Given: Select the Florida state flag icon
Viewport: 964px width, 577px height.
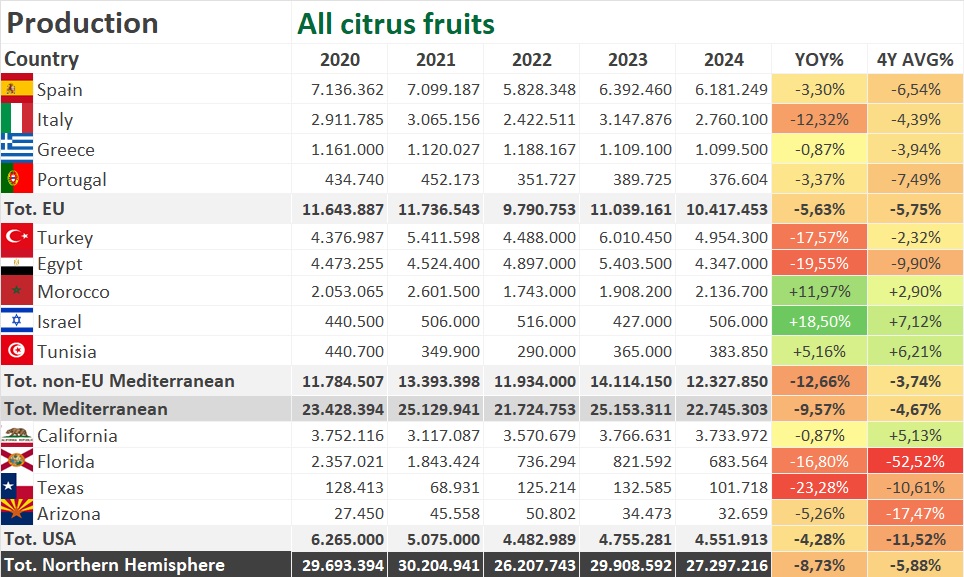Looking at the screenshot, I should tap(17, 461).
